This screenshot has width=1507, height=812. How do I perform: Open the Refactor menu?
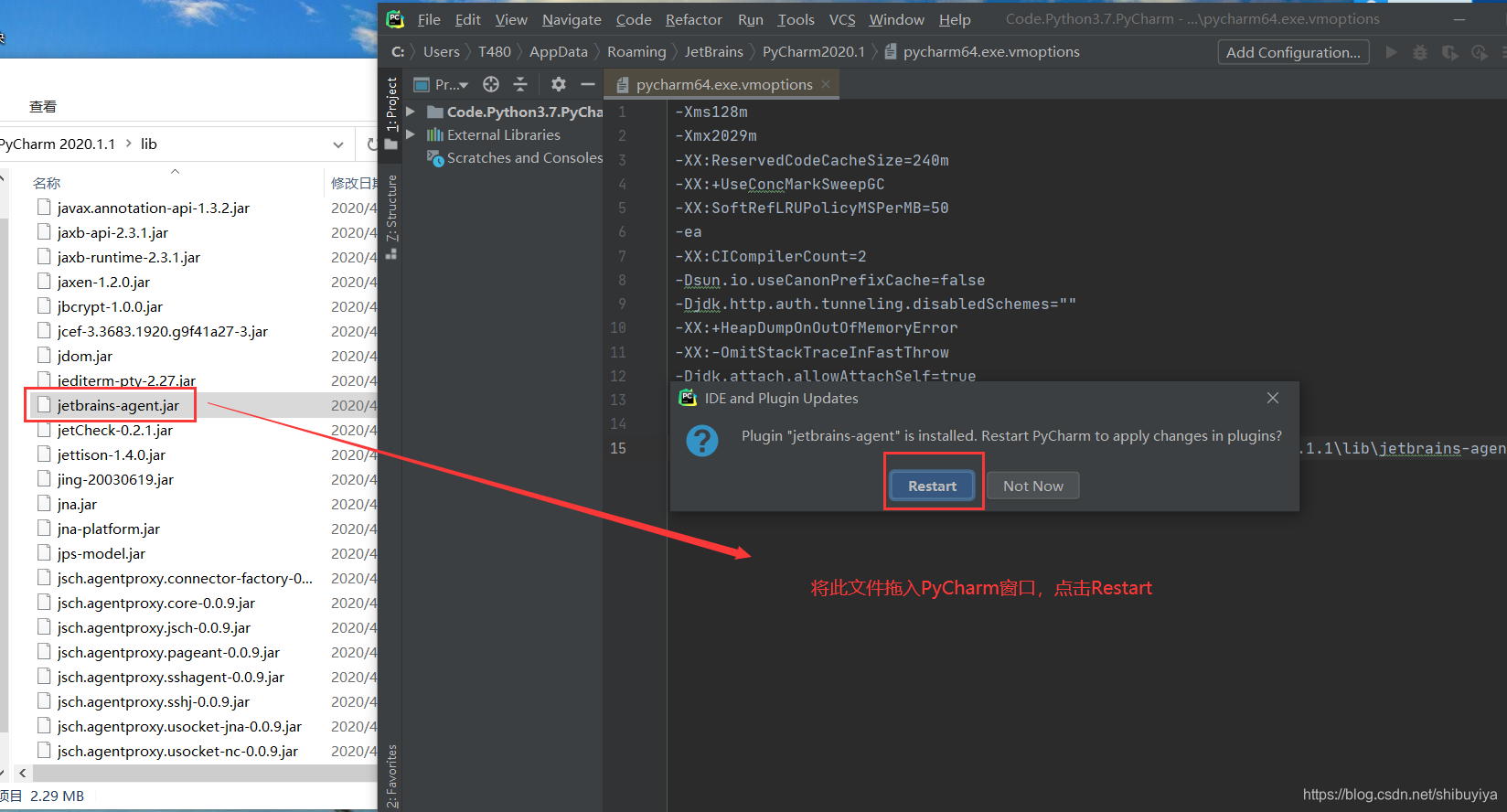coord(693,19)
